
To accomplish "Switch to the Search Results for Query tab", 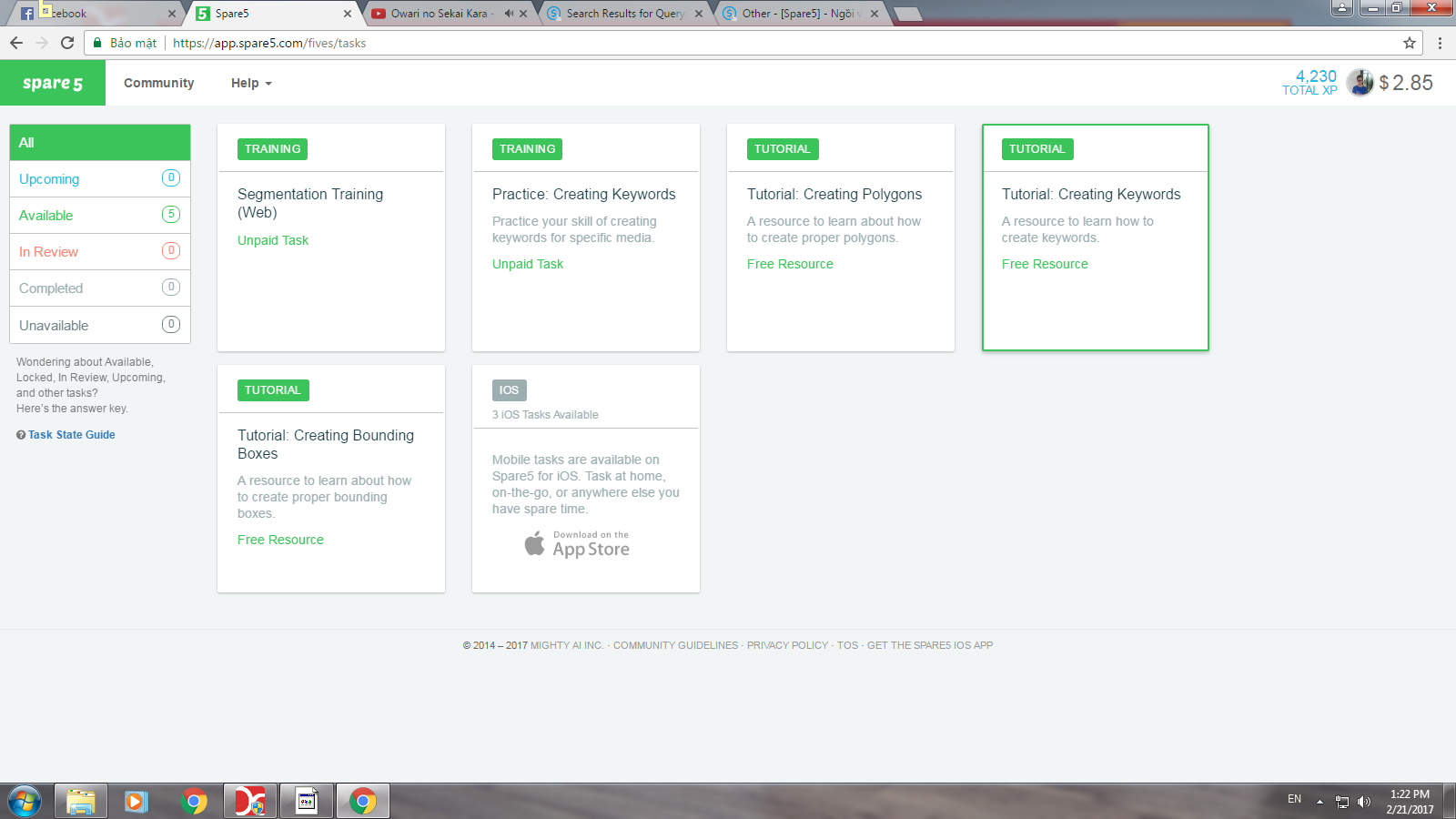I will (626, 14).
